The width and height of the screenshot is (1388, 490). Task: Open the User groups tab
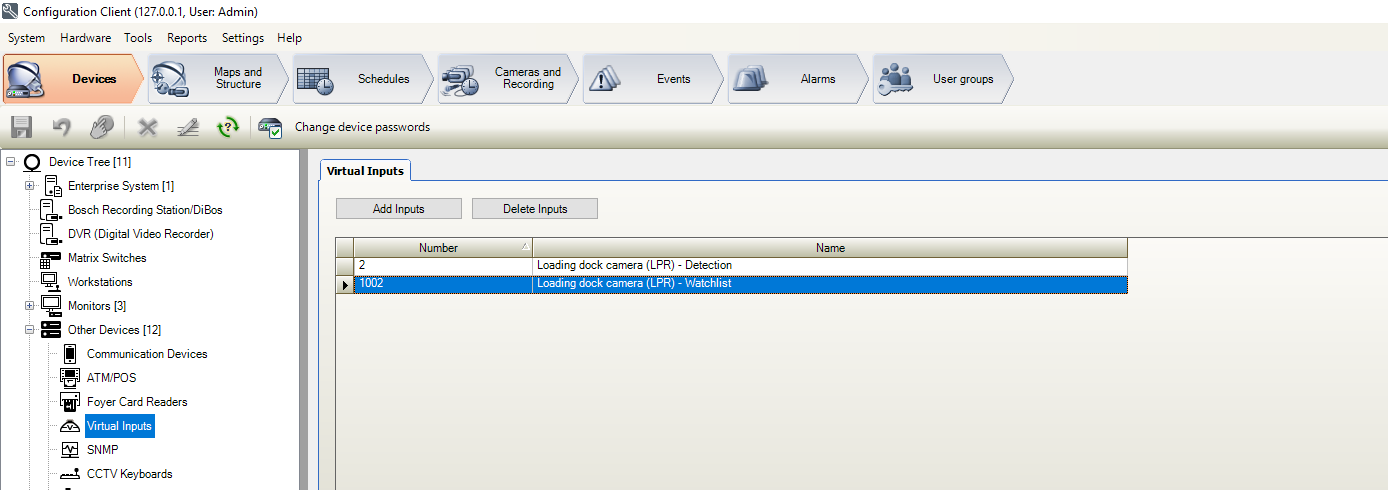tap(943, 79)
